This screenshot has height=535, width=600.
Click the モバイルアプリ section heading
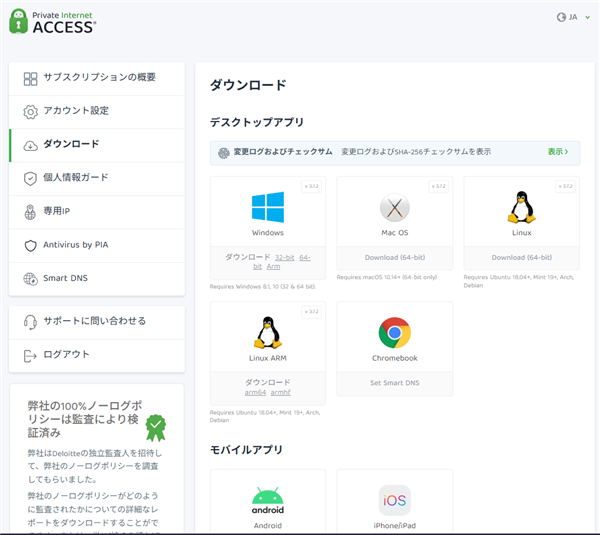246,450
